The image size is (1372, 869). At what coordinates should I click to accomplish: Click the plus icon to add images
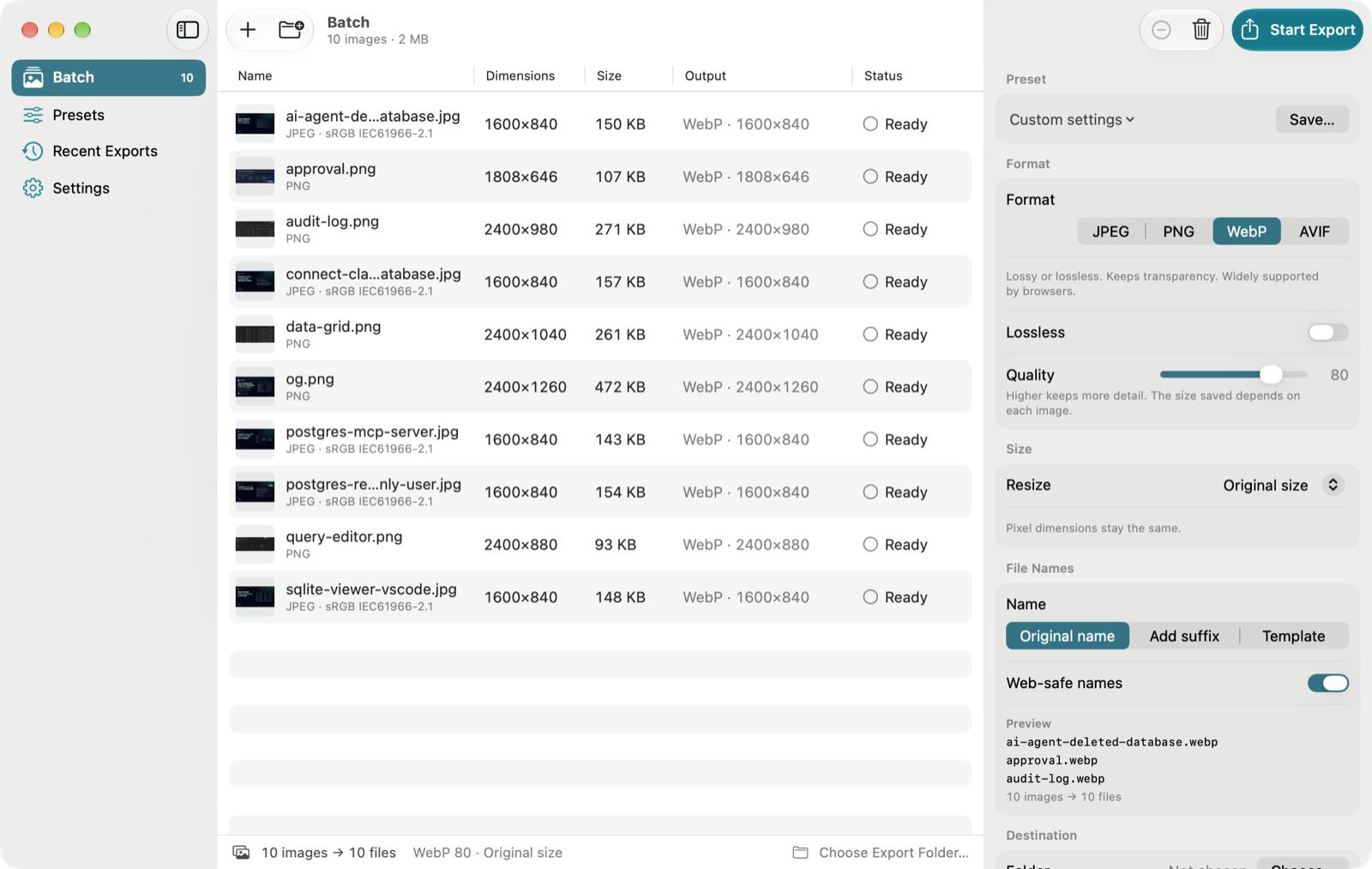coord(248,30)
